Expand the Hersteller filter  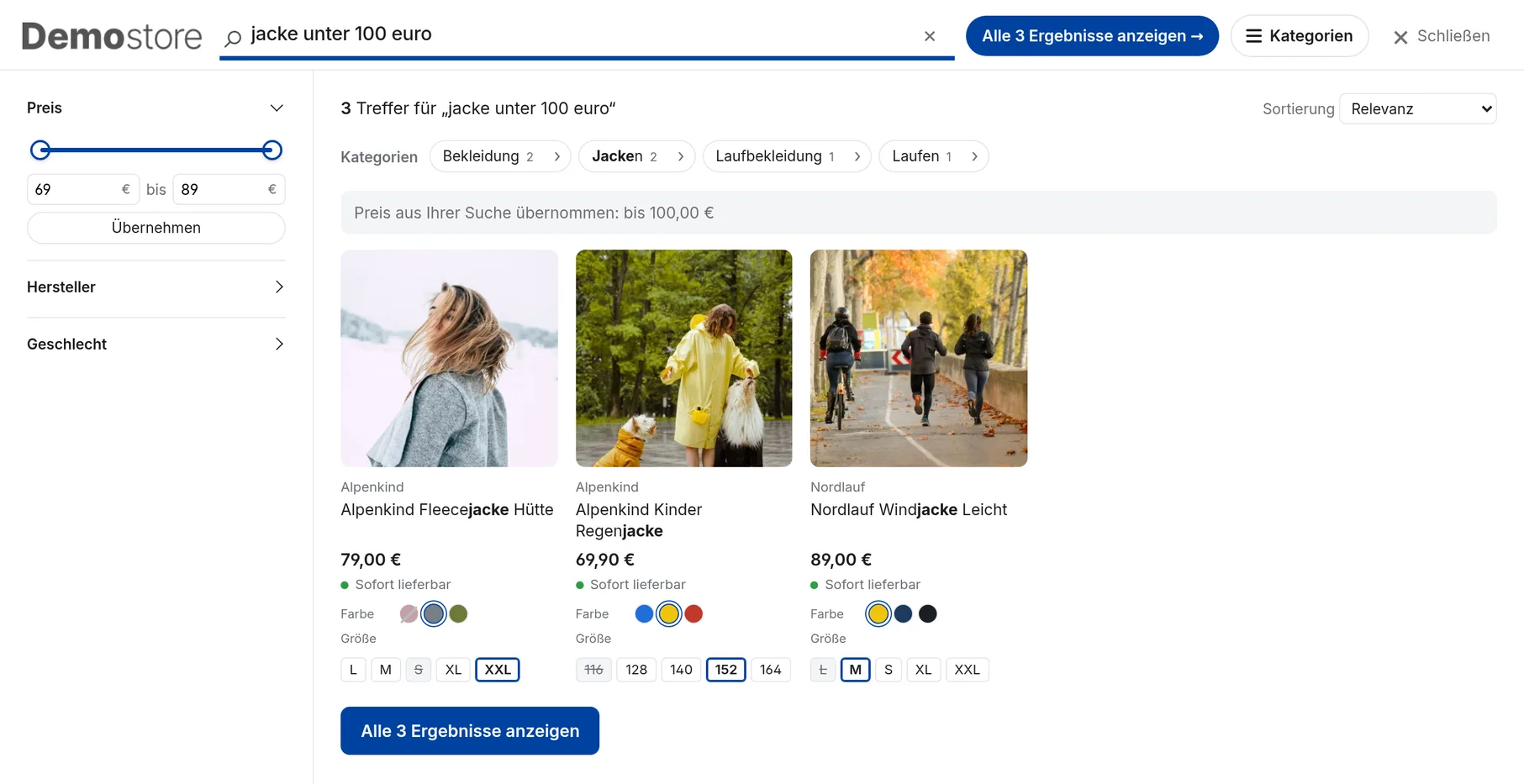[156, 287]
